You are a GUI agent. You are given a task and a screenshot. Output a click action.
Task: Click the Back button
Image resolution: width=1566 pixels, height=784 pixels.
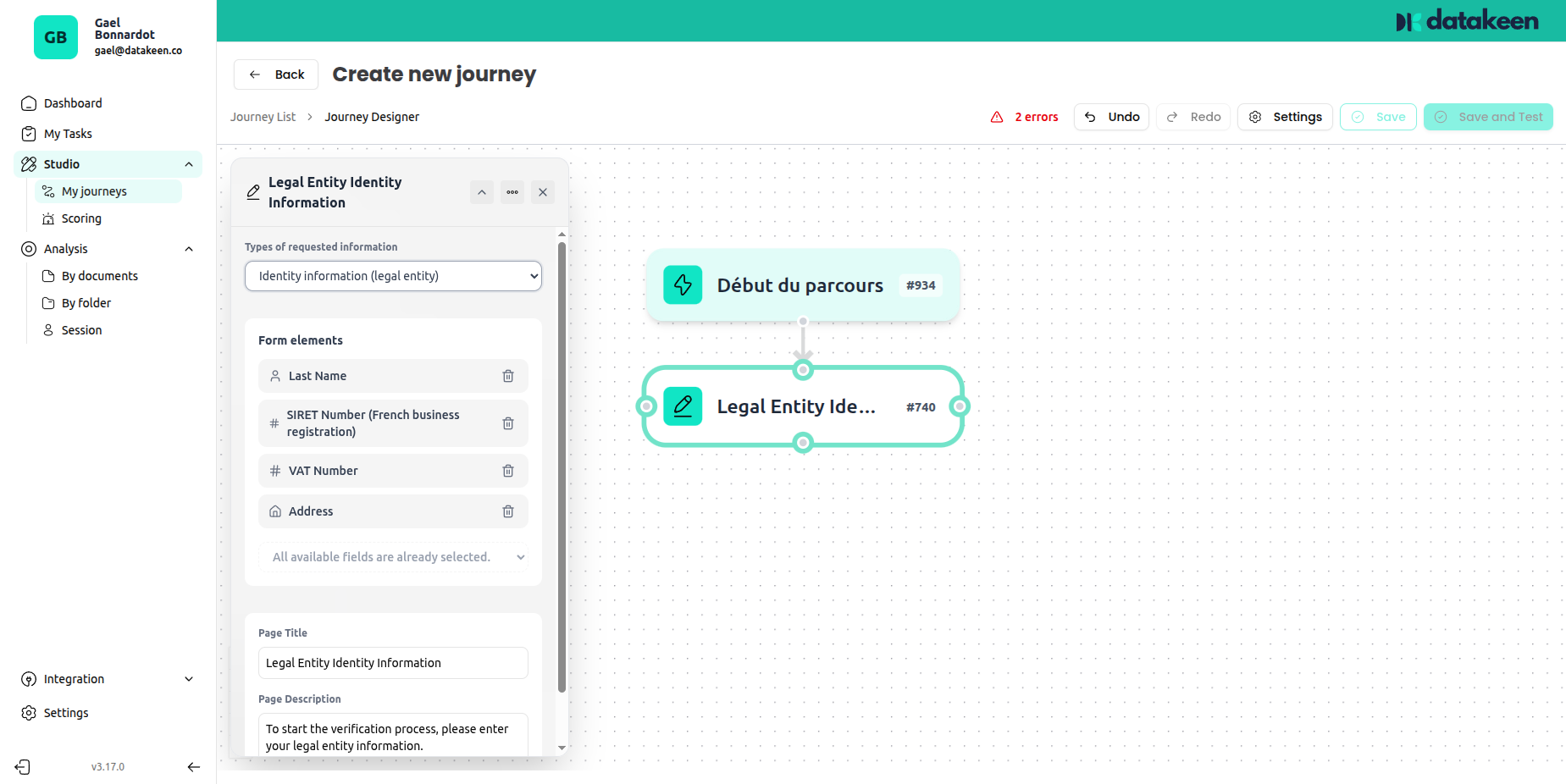[x=275, y=75]
